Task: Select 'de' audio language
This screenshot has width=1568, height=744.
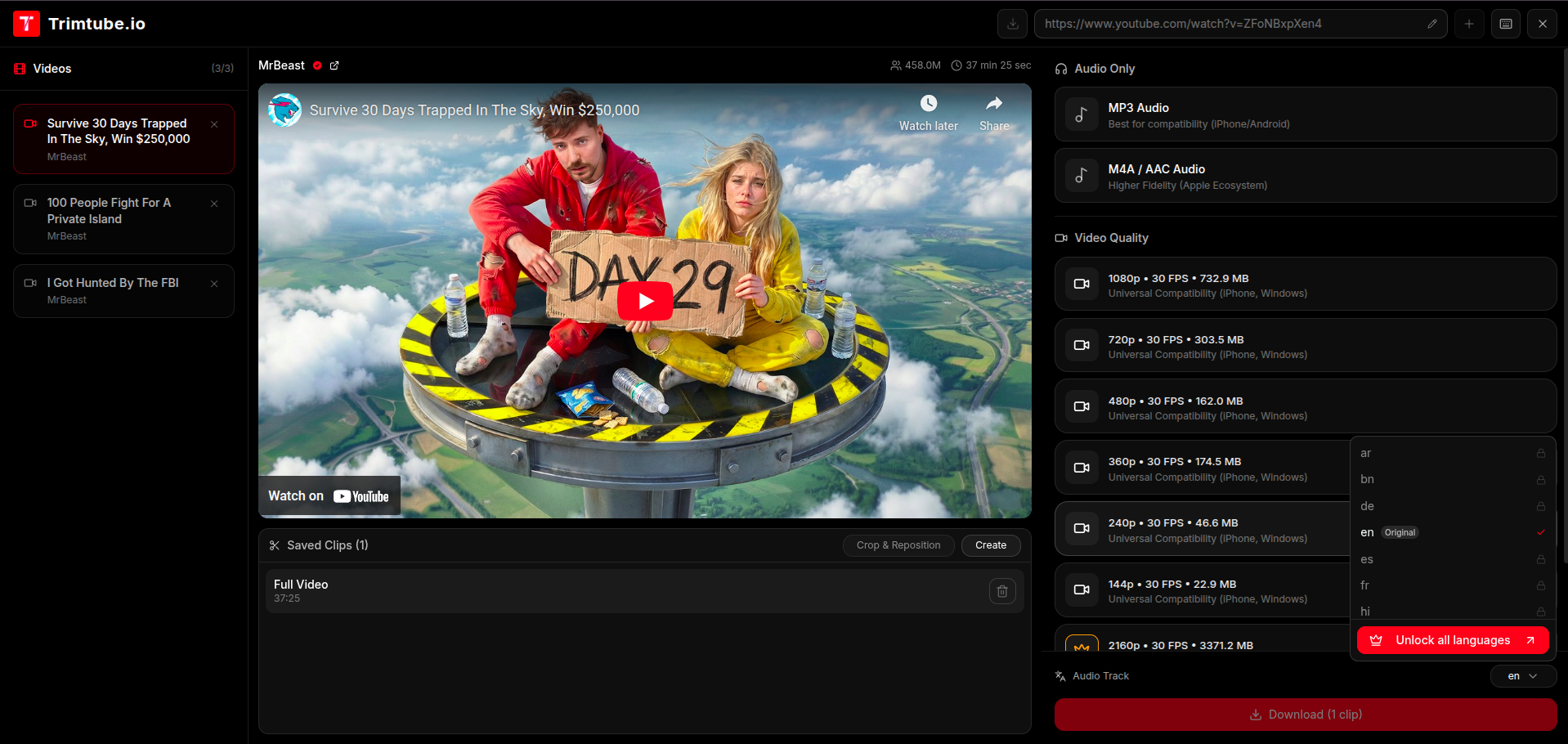Action: pos(1453,506)
